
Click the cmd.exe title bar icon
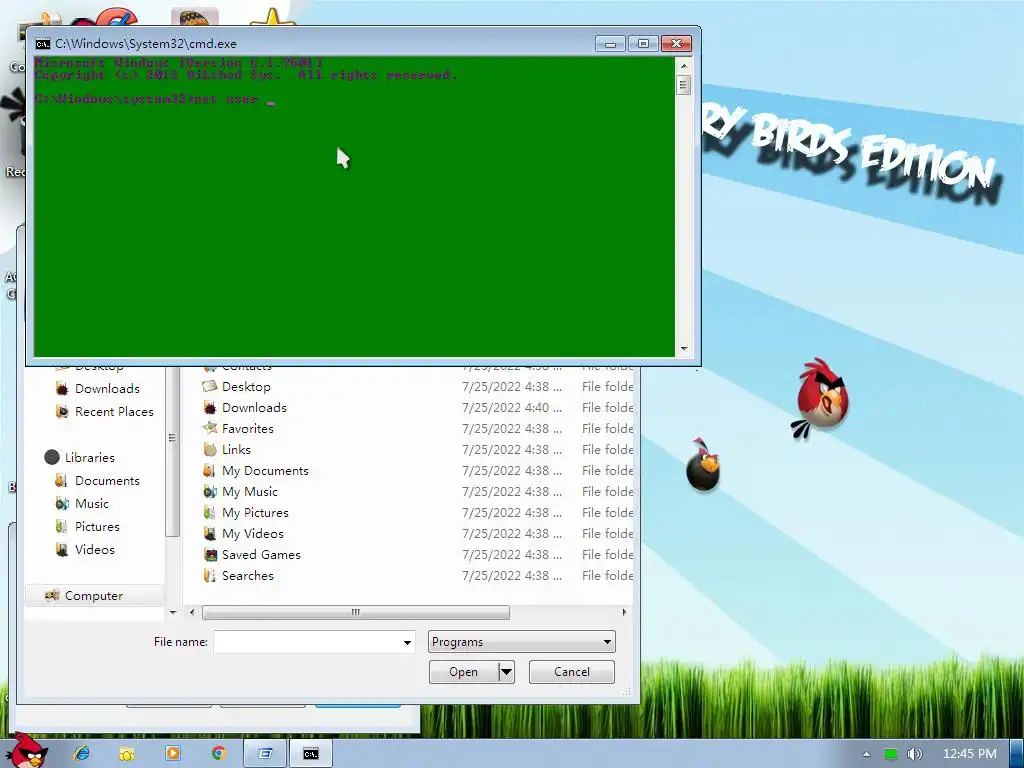(43, 44)
